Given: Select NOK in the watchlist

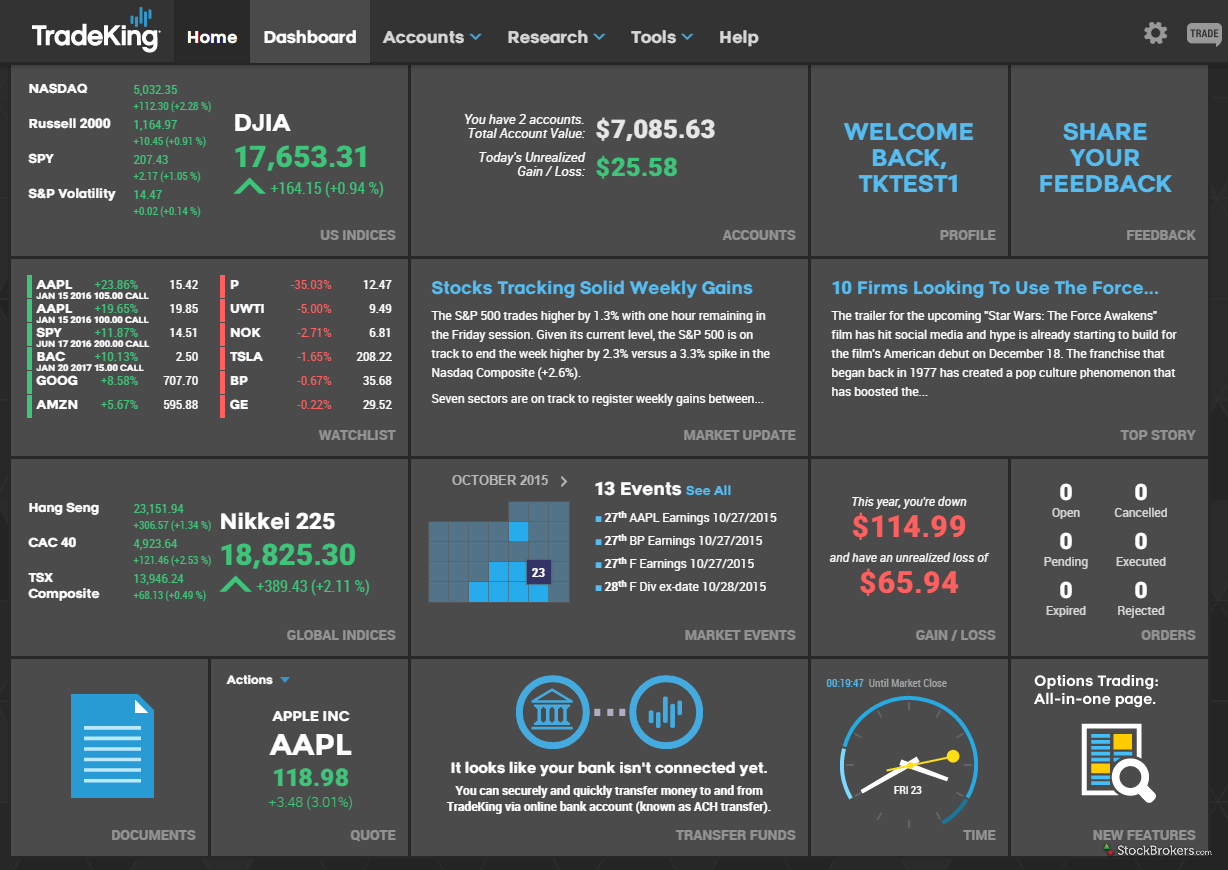Looking at the screenshot, I should pos(307,333).
